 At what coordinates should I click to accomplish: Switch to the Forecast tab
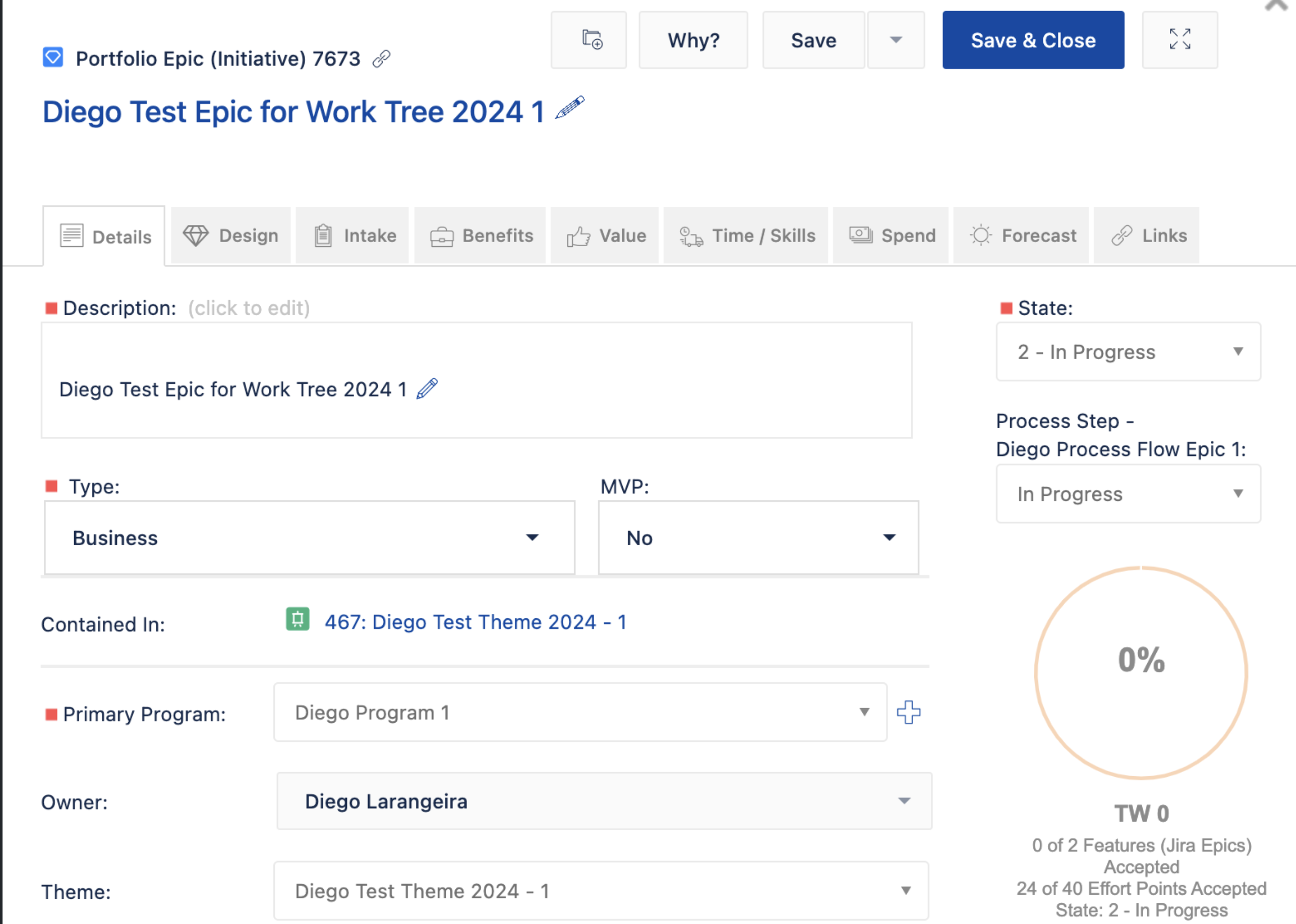(x=1022, y=236)
